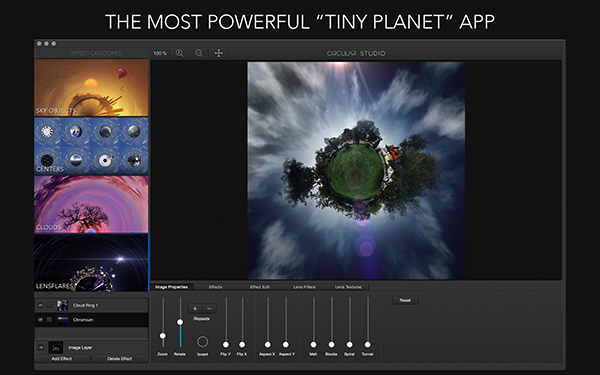Open the Sky Objects effect category
The image size is (600, 375).
pyautogui.click(x=91, y=88)
